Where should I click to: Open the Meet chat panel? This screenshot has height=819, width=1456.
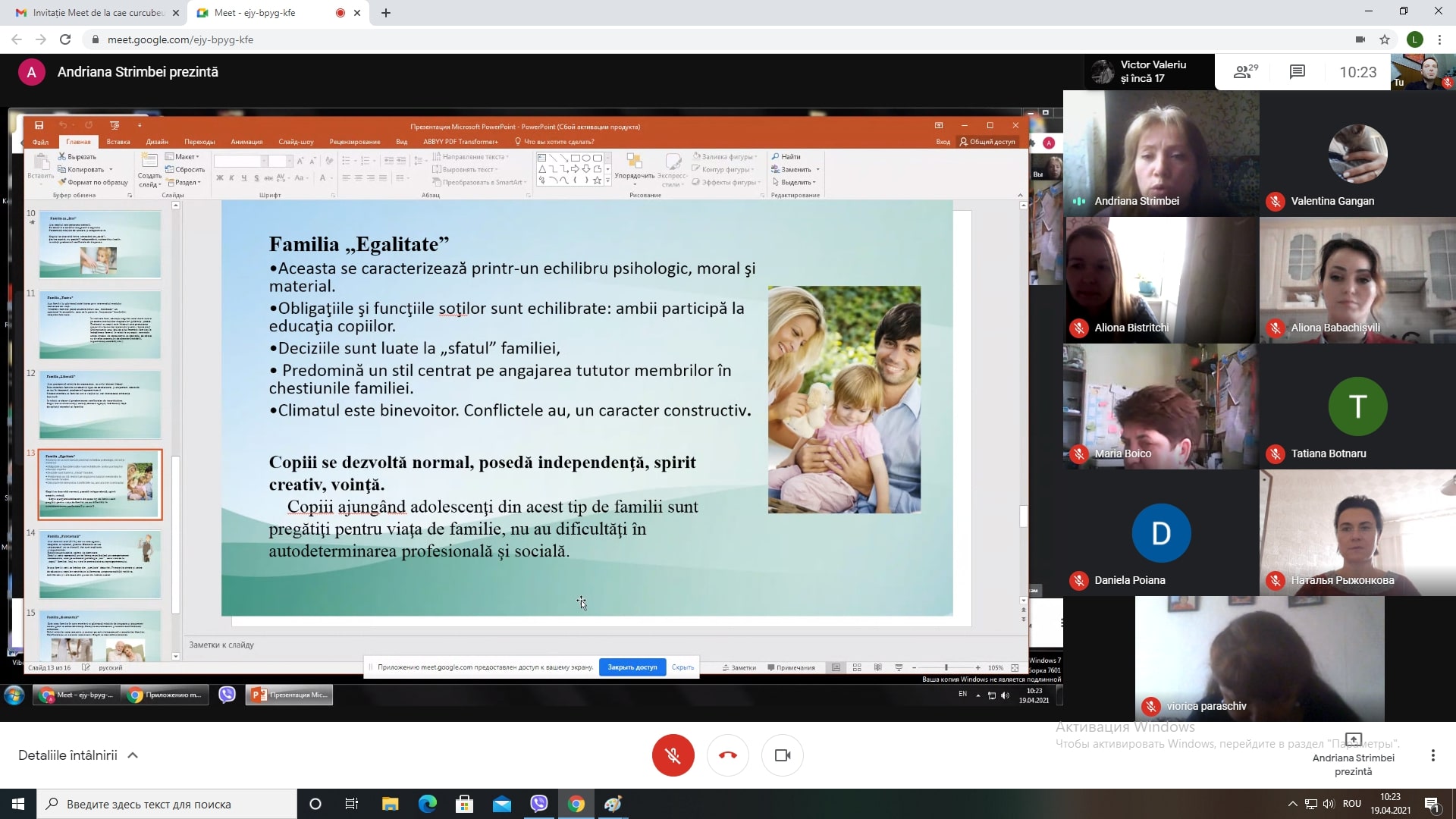point(1297,72)
